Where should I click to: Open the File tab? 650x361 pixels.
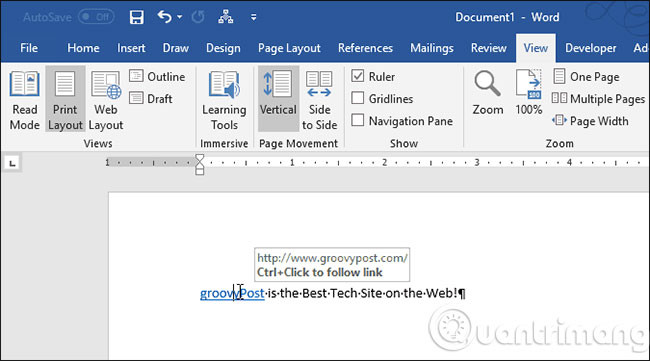tap(29, 48)
